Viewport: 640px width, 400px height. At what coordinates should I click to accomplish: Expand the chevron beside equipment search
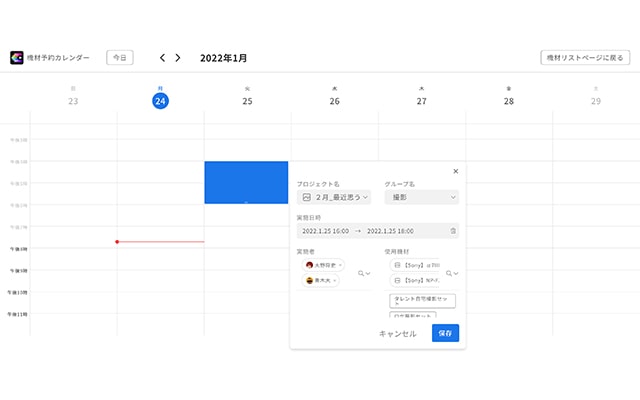(456, 273)
